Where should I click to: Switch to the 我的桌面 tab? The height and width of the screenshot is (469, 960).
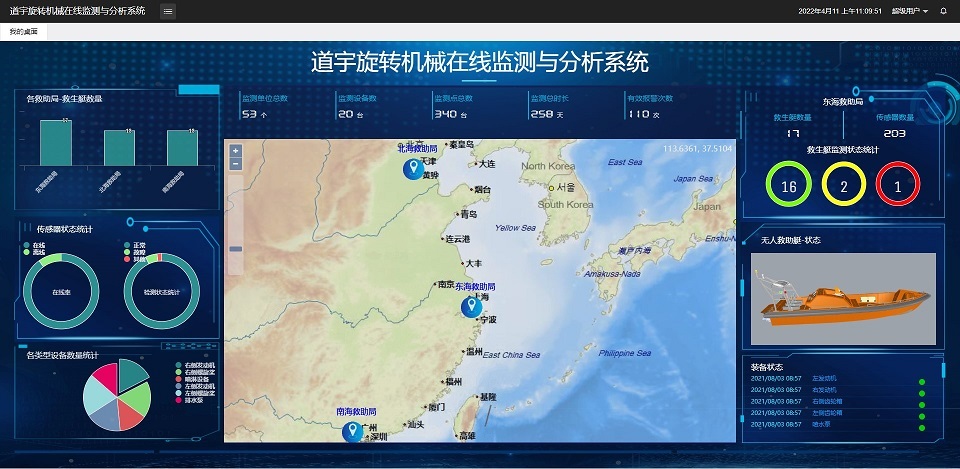[x=24, y=32]
